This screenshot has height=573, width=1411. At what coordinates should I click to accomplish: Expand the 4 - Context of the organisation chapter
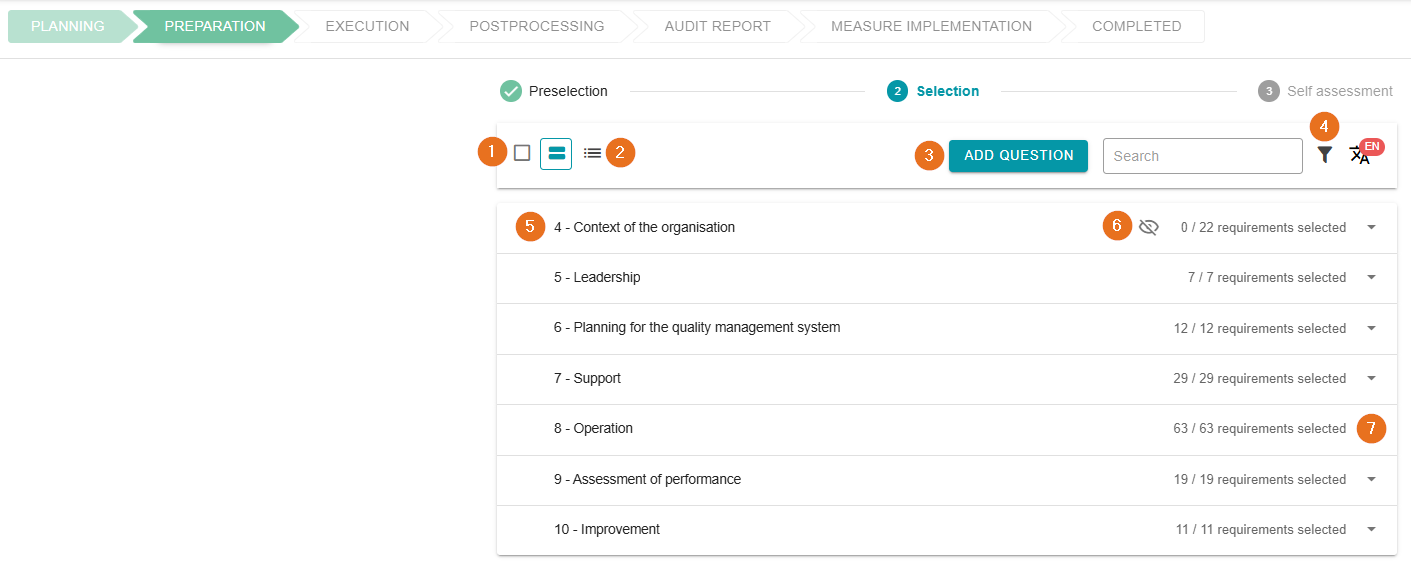pos(1371,227)
